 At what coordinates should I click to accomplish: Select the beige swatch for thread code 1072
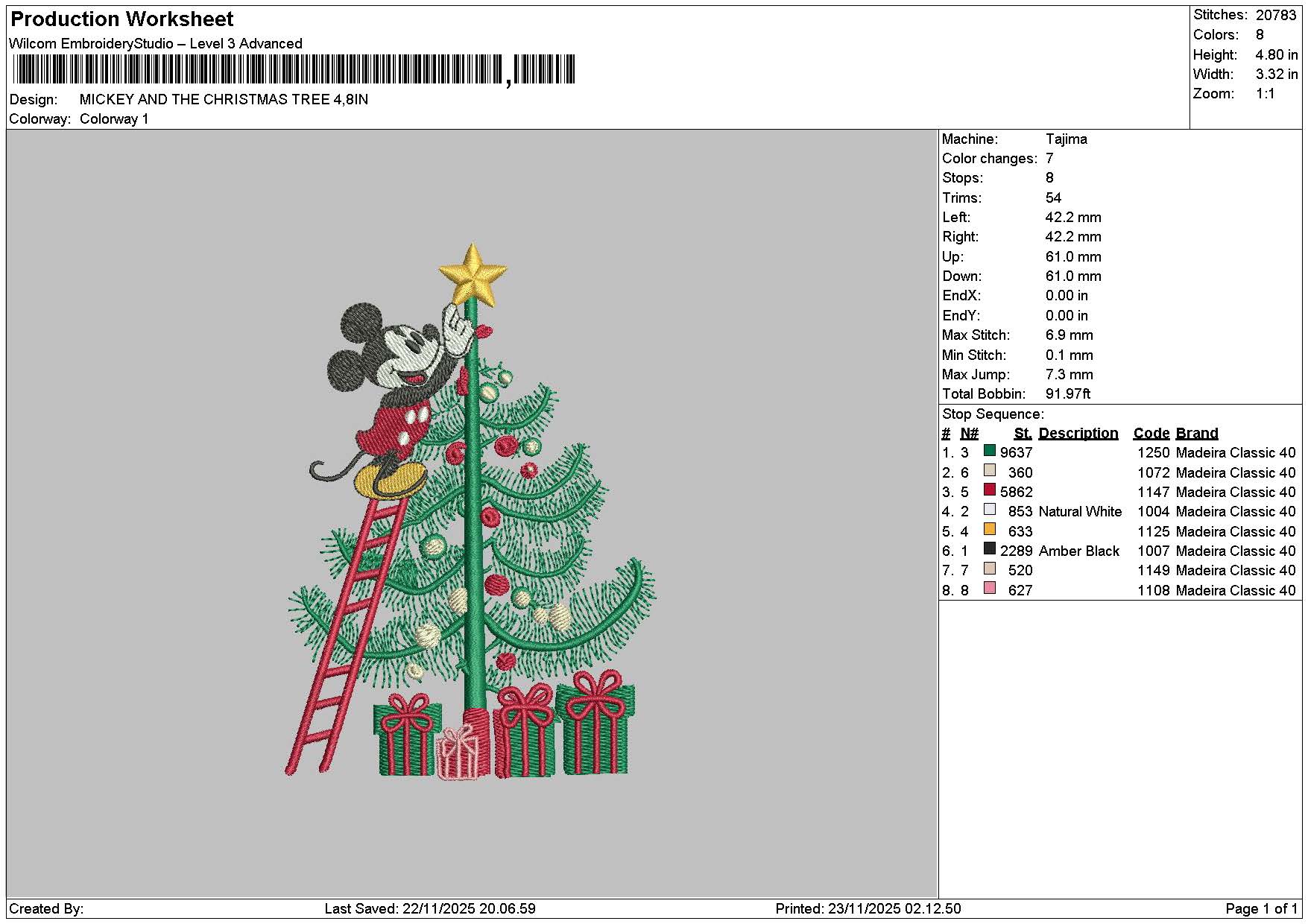[990, 471]
